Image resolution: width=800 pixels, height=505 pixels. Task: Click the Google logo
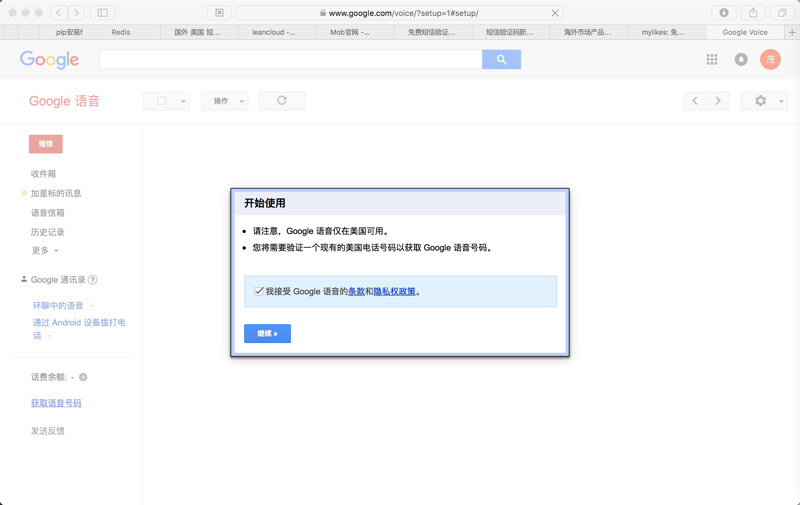pos(49,60)
